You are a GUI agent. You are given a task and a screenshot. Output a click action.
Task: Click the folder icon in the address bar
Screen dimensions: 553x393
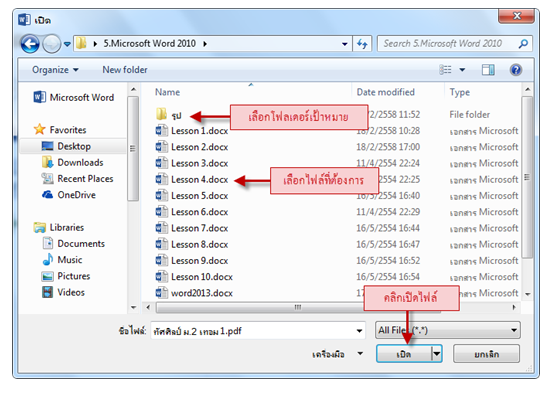click(81, 43)
